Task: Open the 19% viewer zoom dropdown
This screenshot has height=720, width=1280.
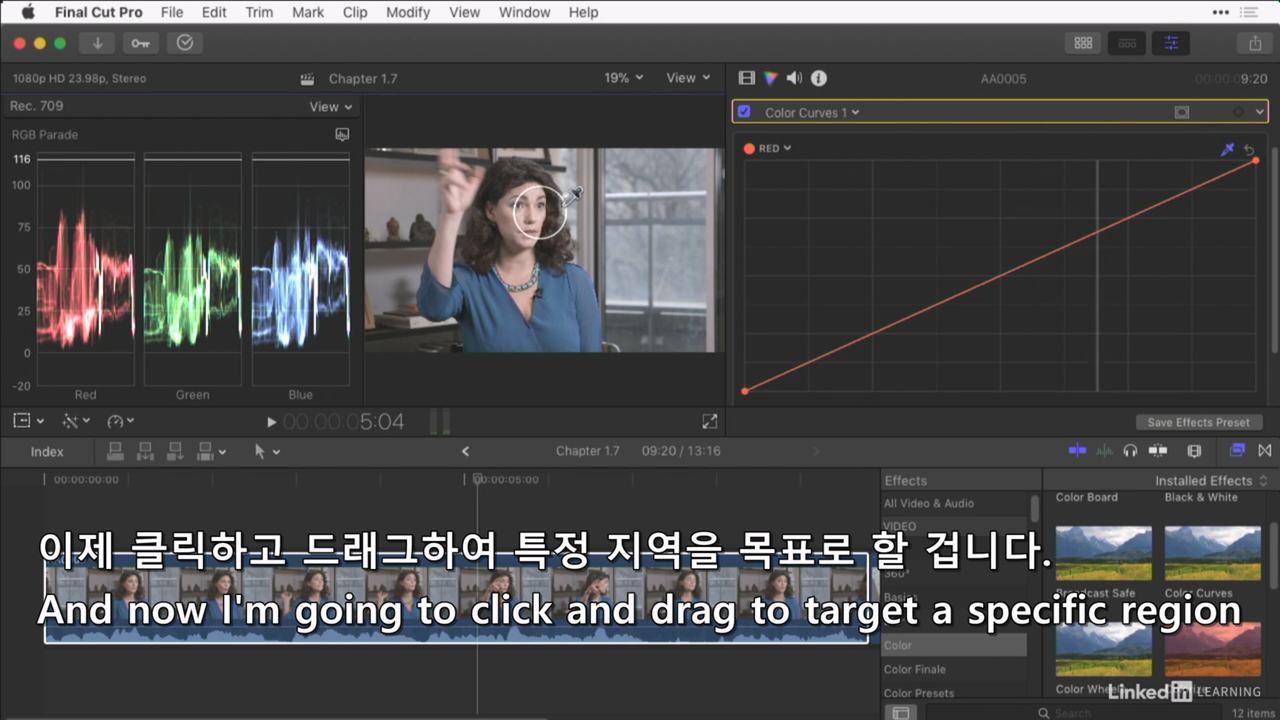Action: pos(624,78)
